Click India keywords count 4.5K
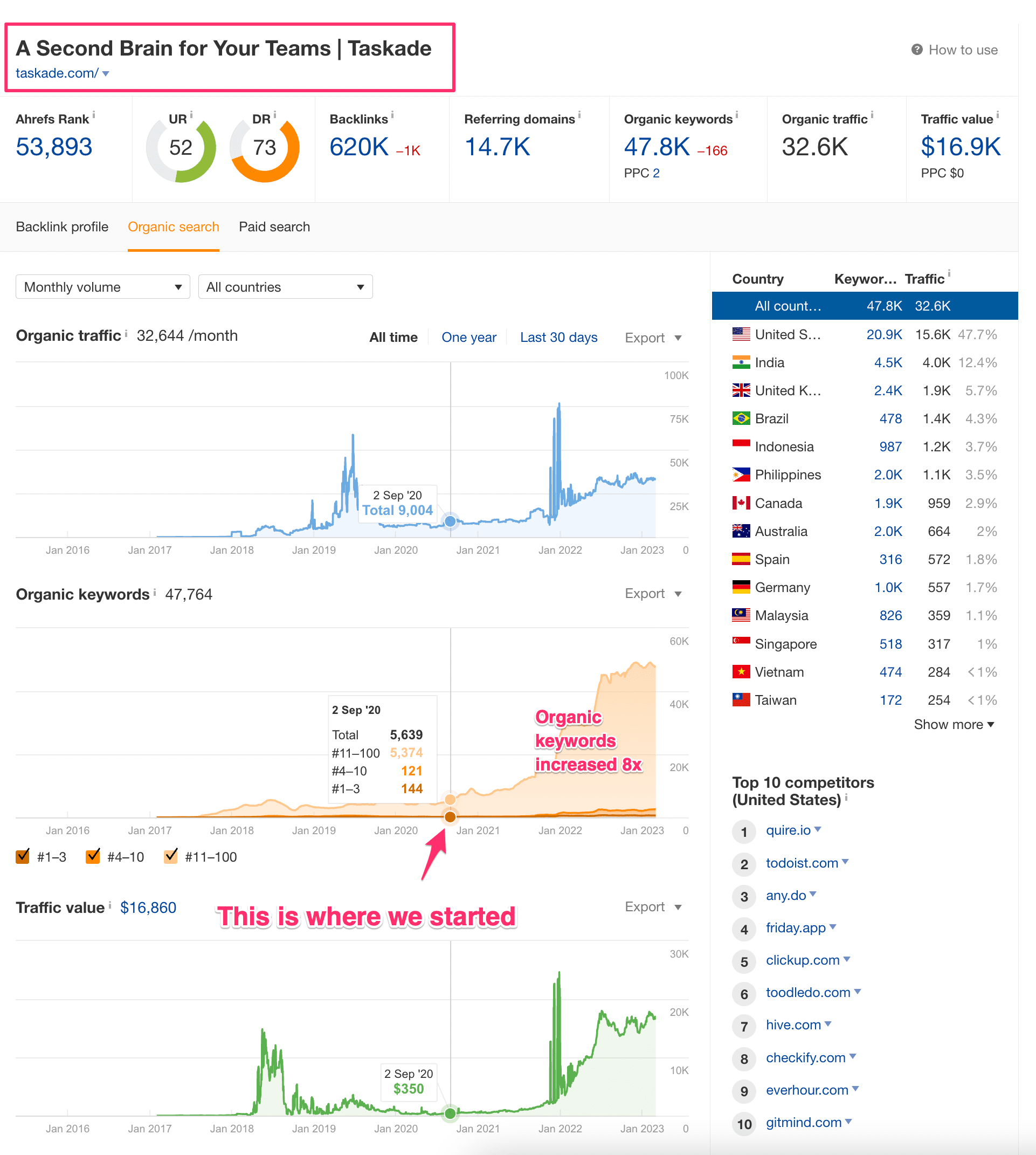Viewport: 1036px width, 1155px height. [888, 362]
